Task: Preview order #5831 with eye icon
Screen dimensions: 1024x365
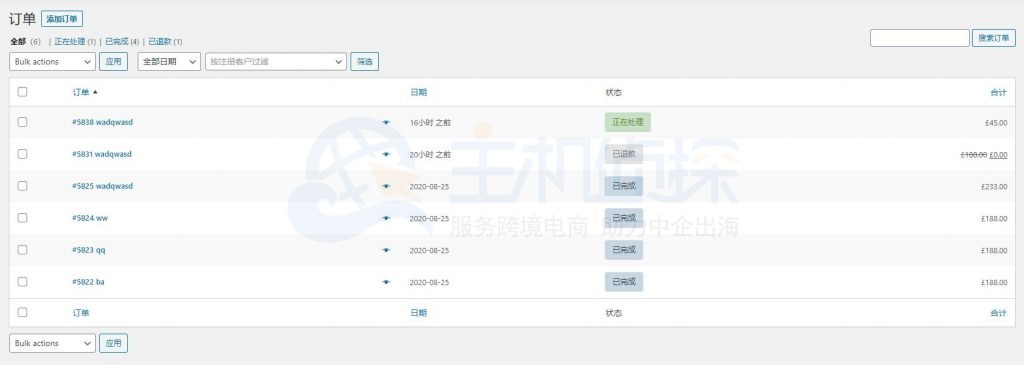Action: 386,154
